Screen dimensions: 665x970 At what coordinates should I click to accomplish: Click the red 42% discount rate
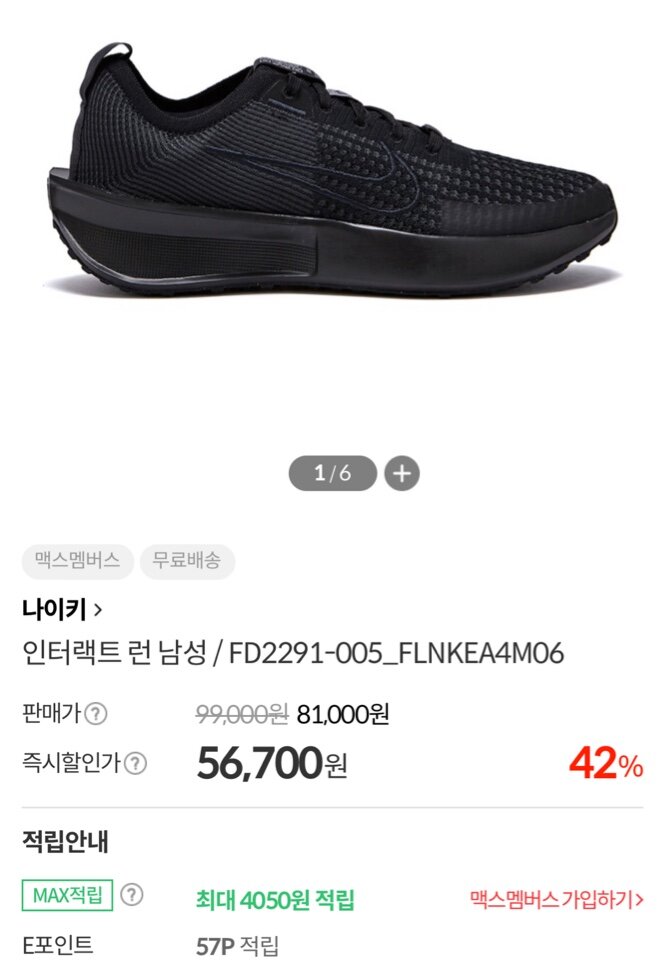[606, 763]
